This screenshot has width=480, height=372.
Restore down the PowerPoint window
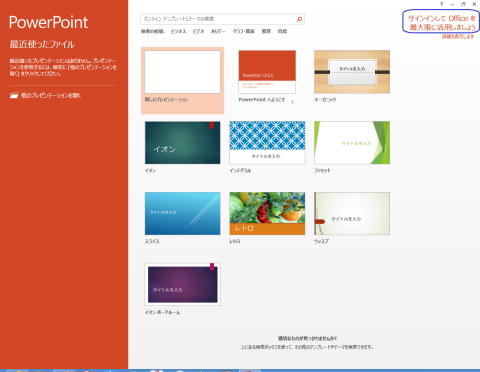pyautogui.click(x=463, y=4)
